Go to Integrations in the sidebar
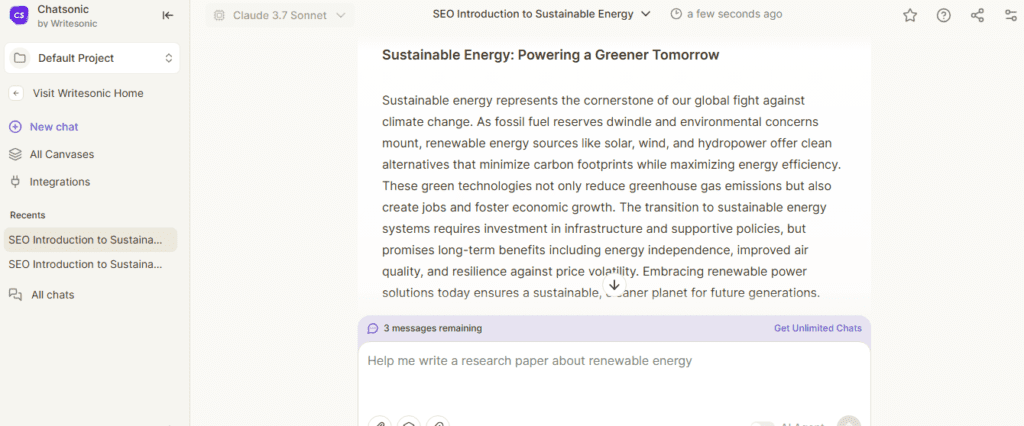The width and height of the screenshot is (1024, 426). click(x=59, y=182)
